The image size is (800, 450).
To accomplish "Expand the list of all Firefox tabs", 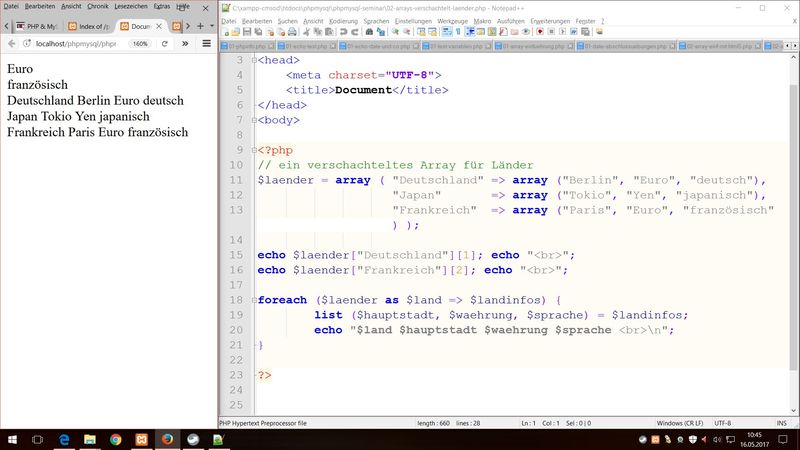I will pos(211,25).
